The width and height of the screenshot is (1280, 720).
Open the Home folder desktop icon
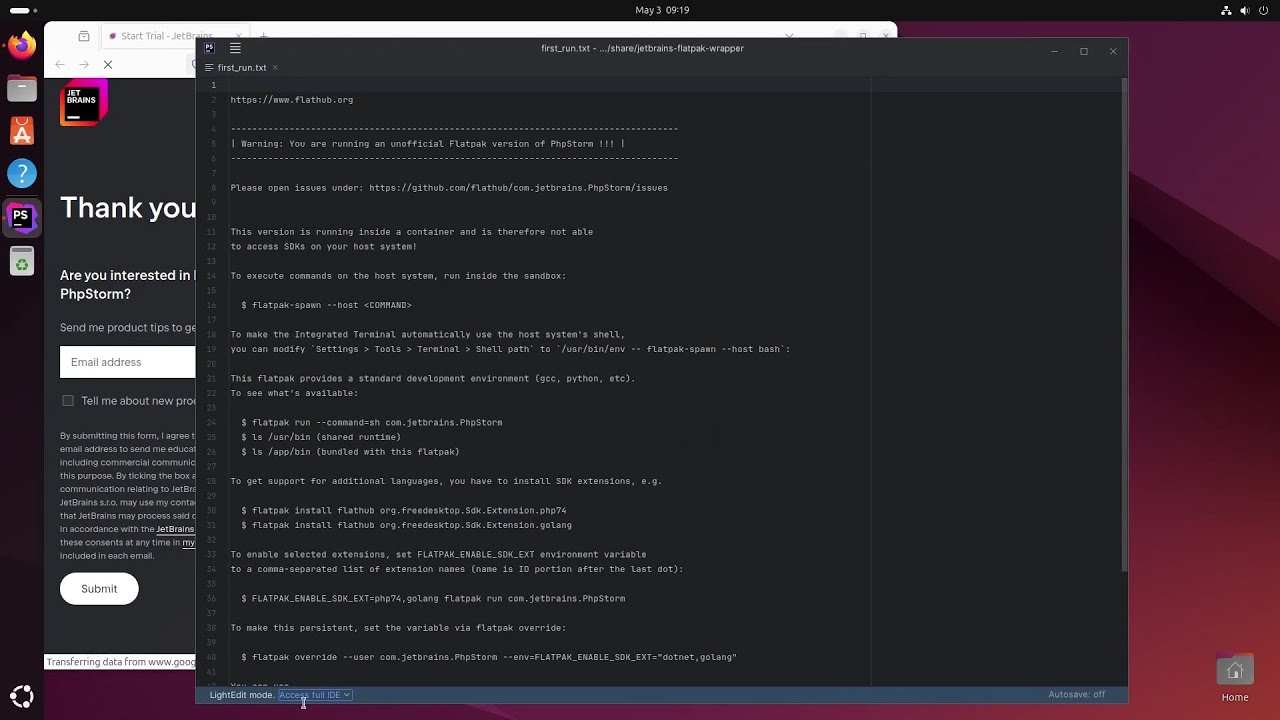coord(1235,677)
